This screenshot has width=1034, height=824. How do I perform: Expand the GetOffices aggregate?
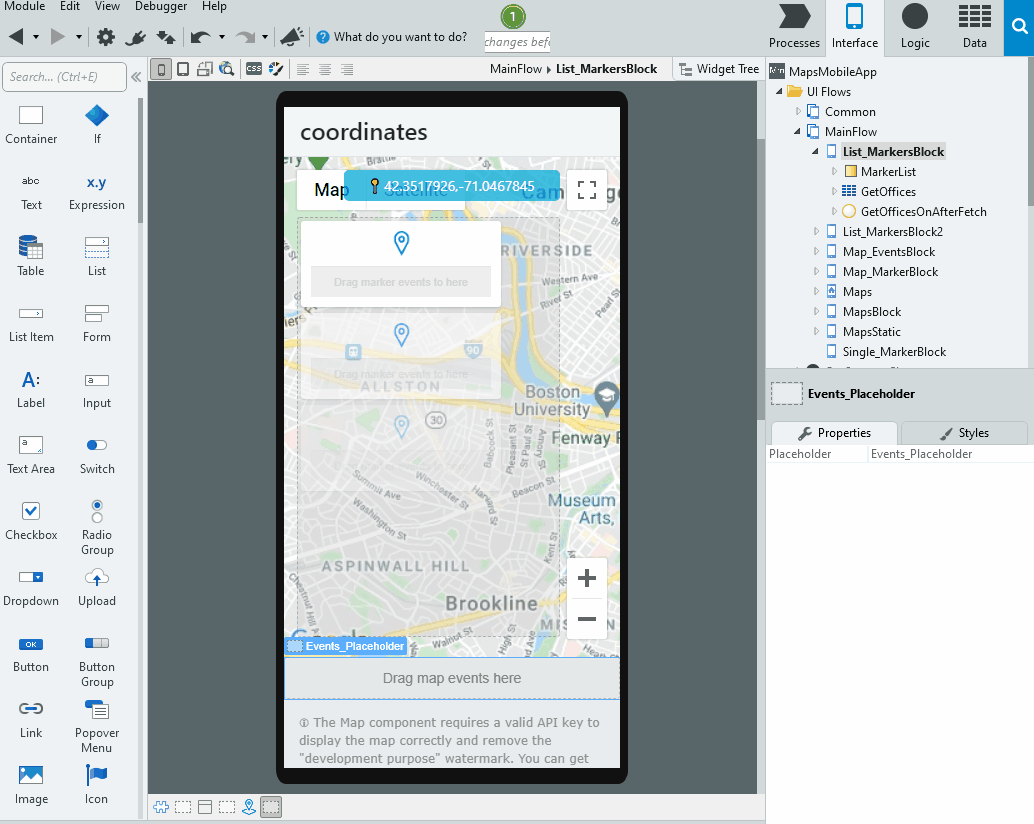834,191
